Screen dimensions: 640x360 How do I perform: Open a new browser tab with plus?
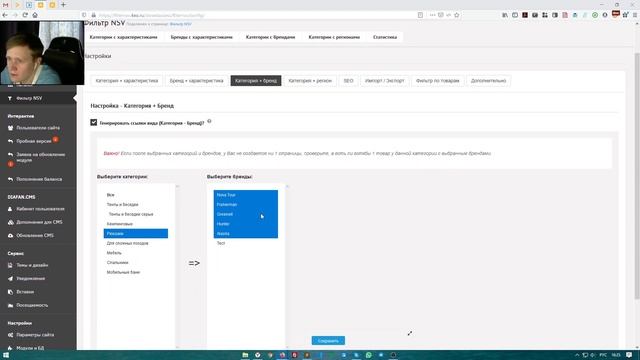coord(63,5)
